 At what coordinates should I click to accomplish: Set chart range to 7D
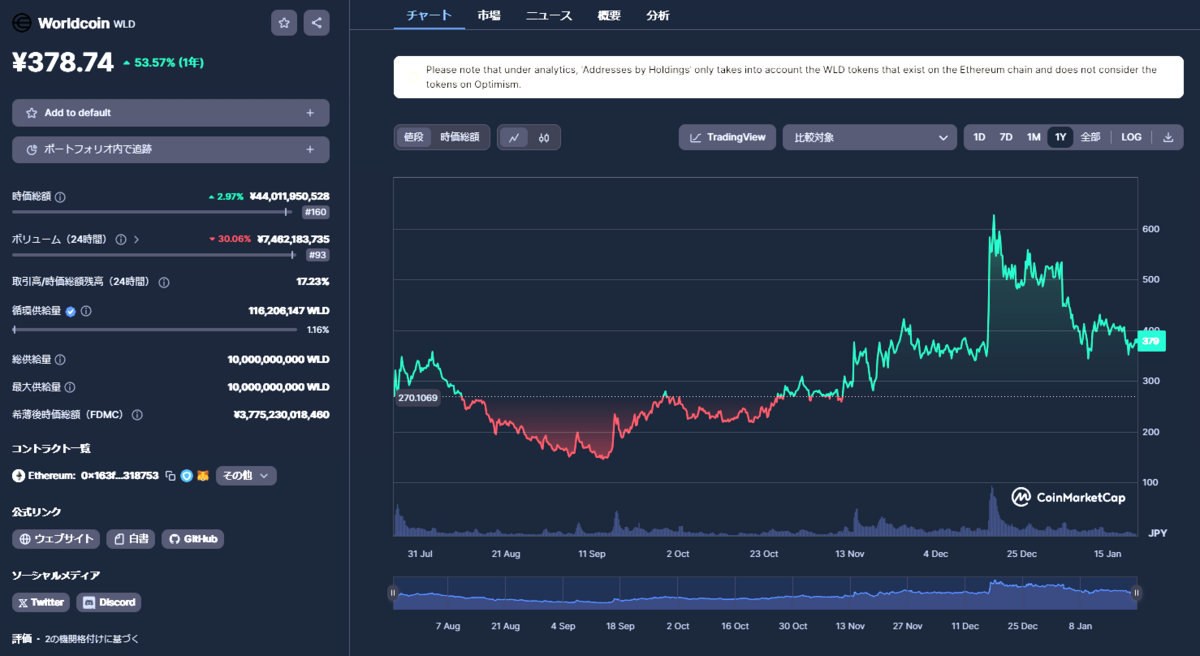tap(1006, 137)
